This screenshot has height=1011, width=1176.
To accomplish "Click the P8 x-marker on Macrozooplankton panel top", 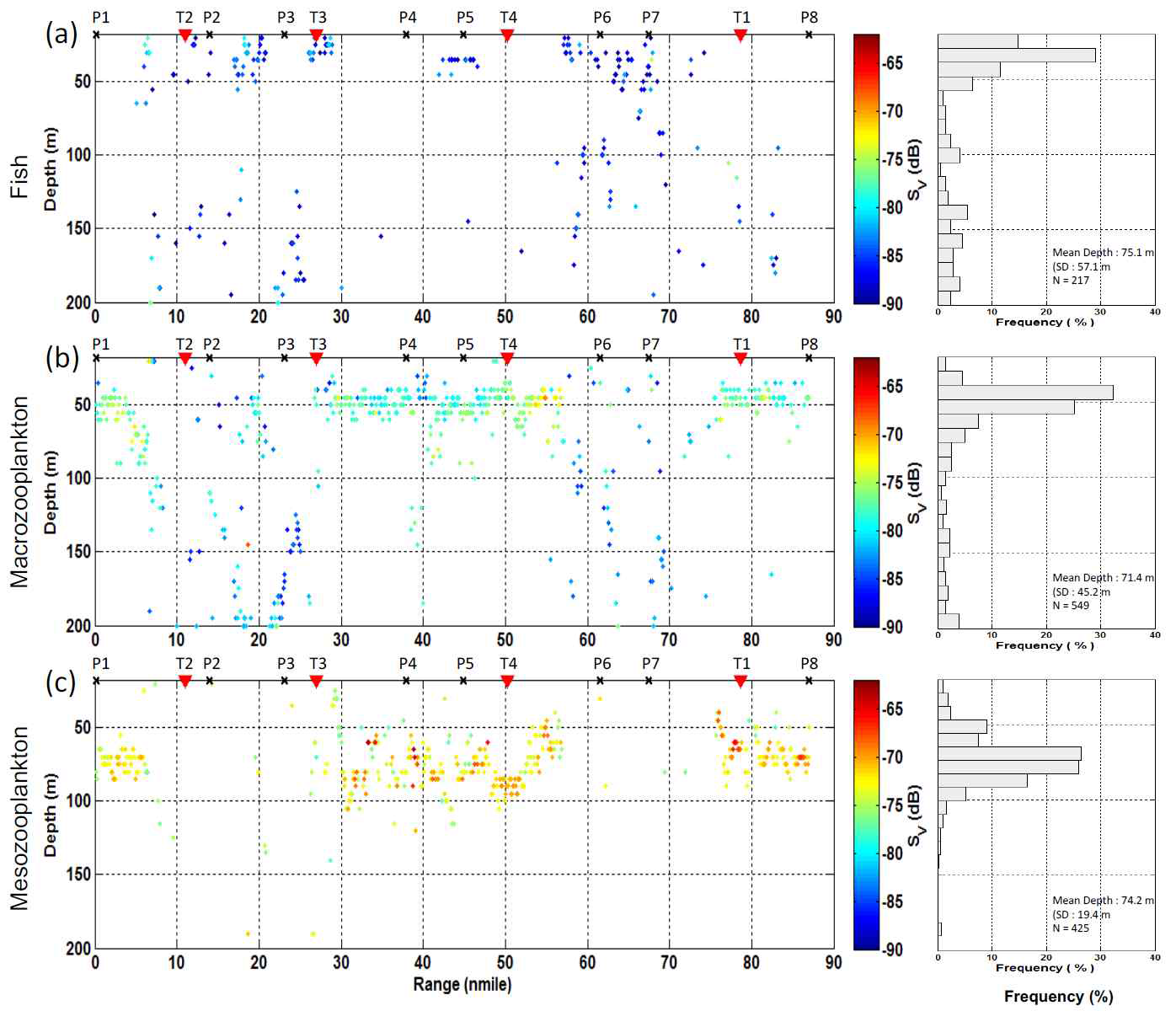I will click(x=809, y=358).
